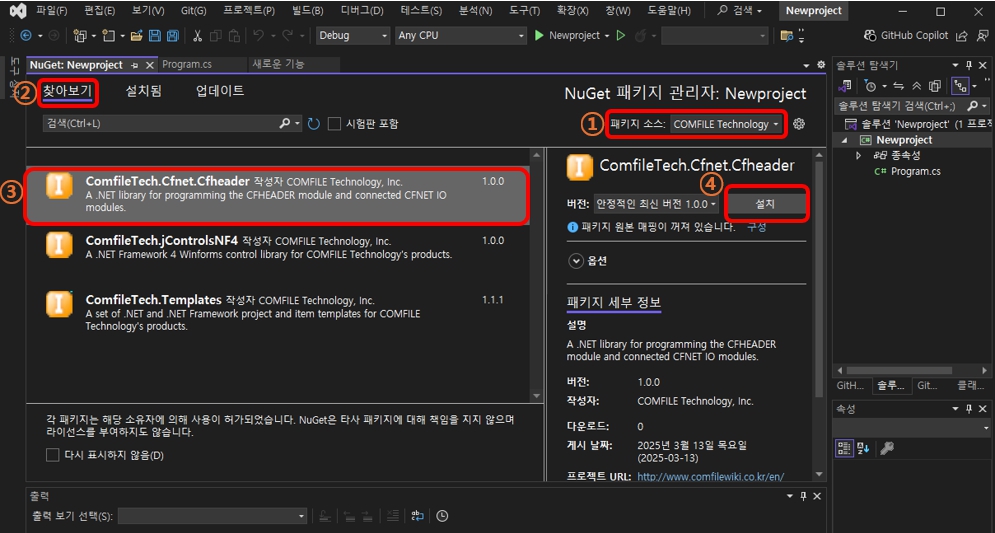Viewport: 995px width, 533px height.
Task: Open the Debug configuration dropdown
Action: [x=353, y=36]
